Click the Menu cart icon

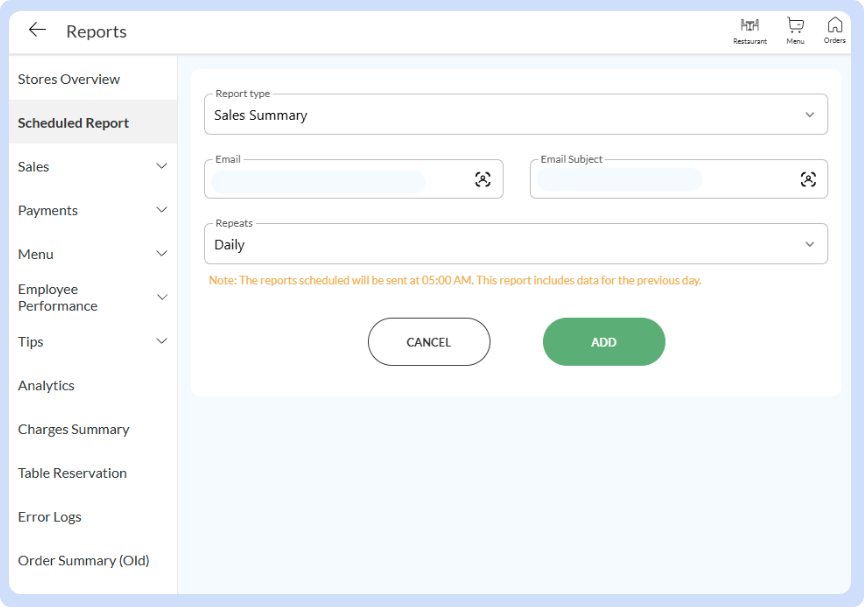click(795, 27)
